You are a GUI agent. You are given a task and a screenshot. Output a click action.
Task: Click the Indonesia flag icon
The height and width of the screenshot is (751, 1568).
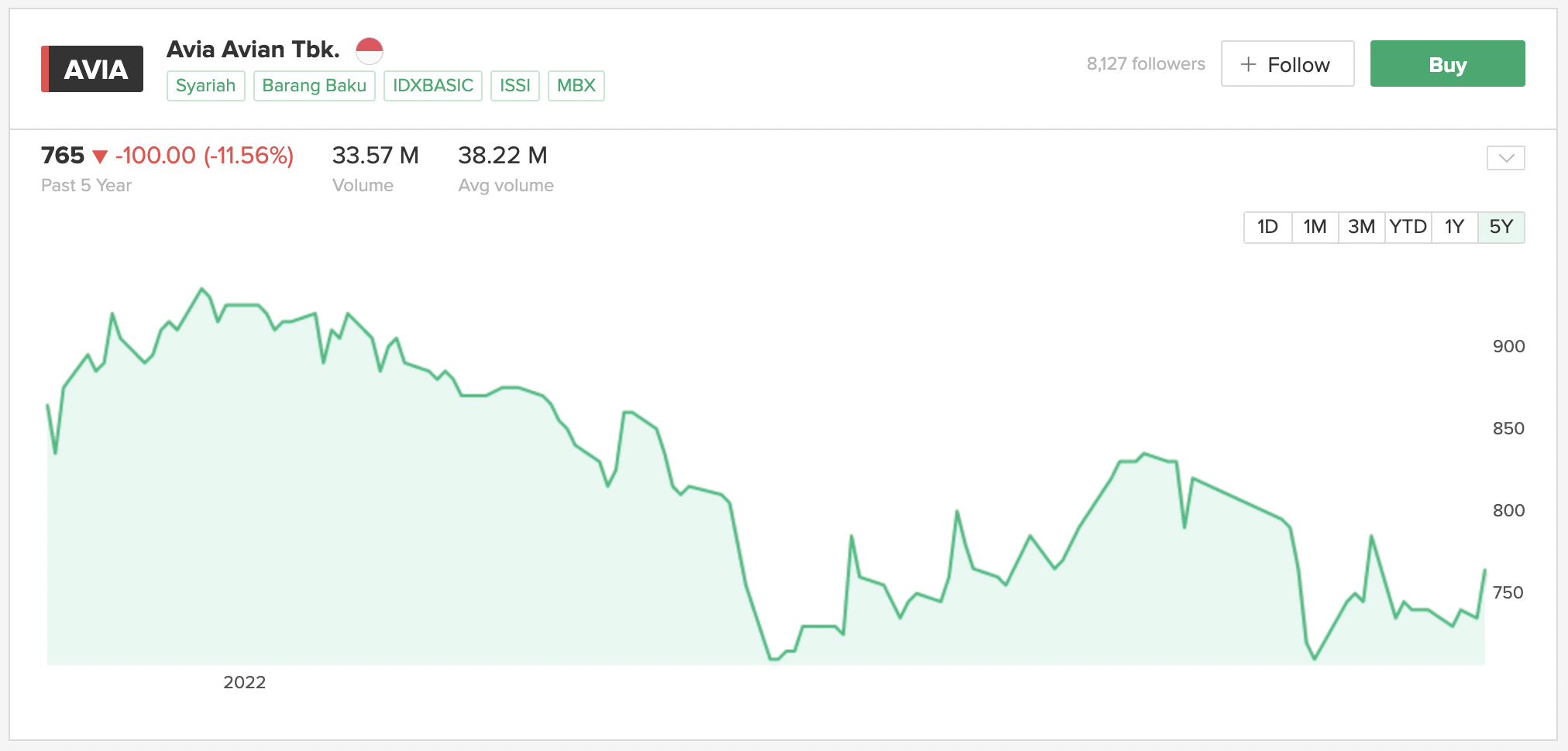(x=370, y=51)
